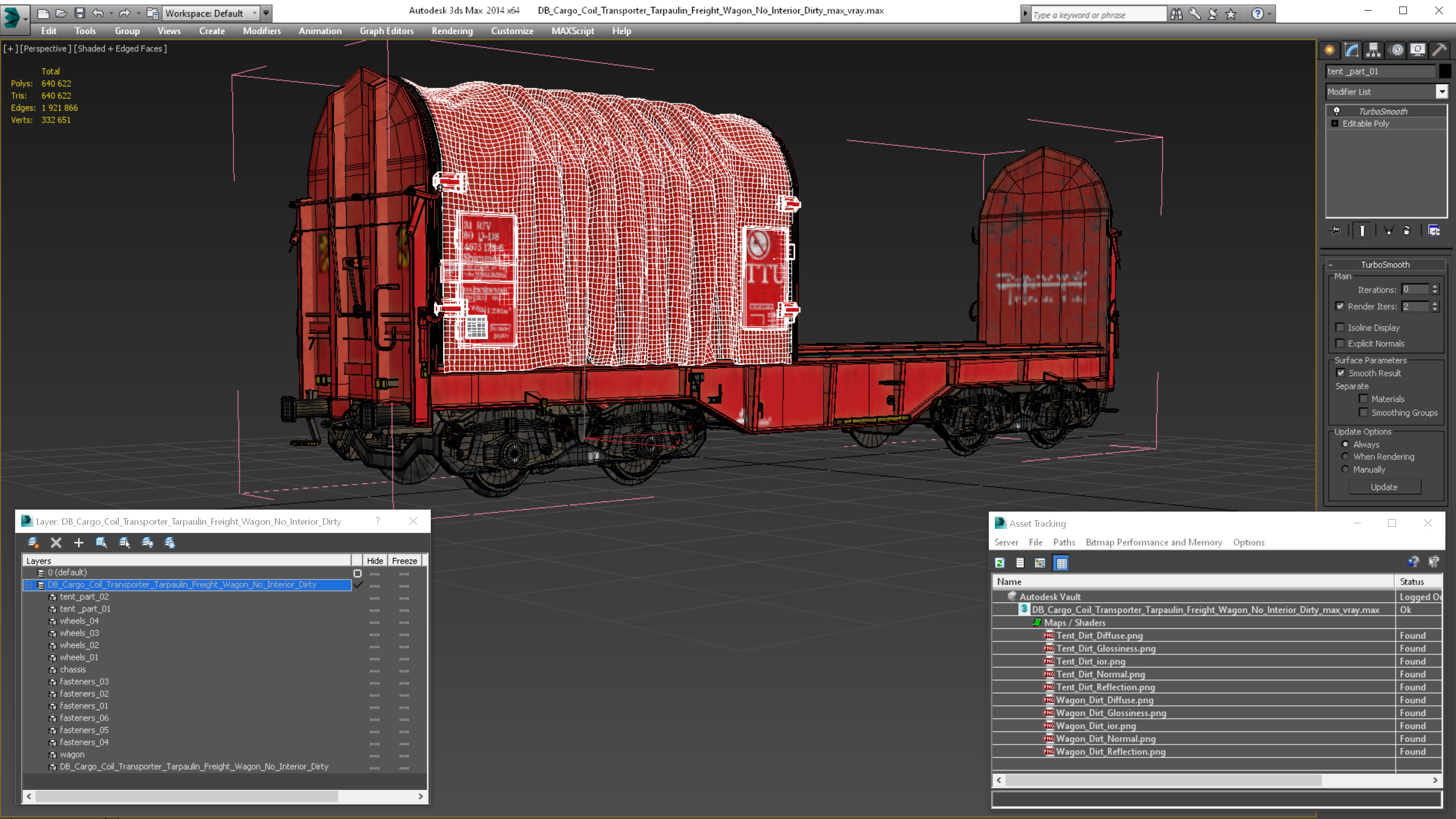Click Iterations spinner arrows
The width and height of the screenshot is (1456, 819).
[1435, 289]
